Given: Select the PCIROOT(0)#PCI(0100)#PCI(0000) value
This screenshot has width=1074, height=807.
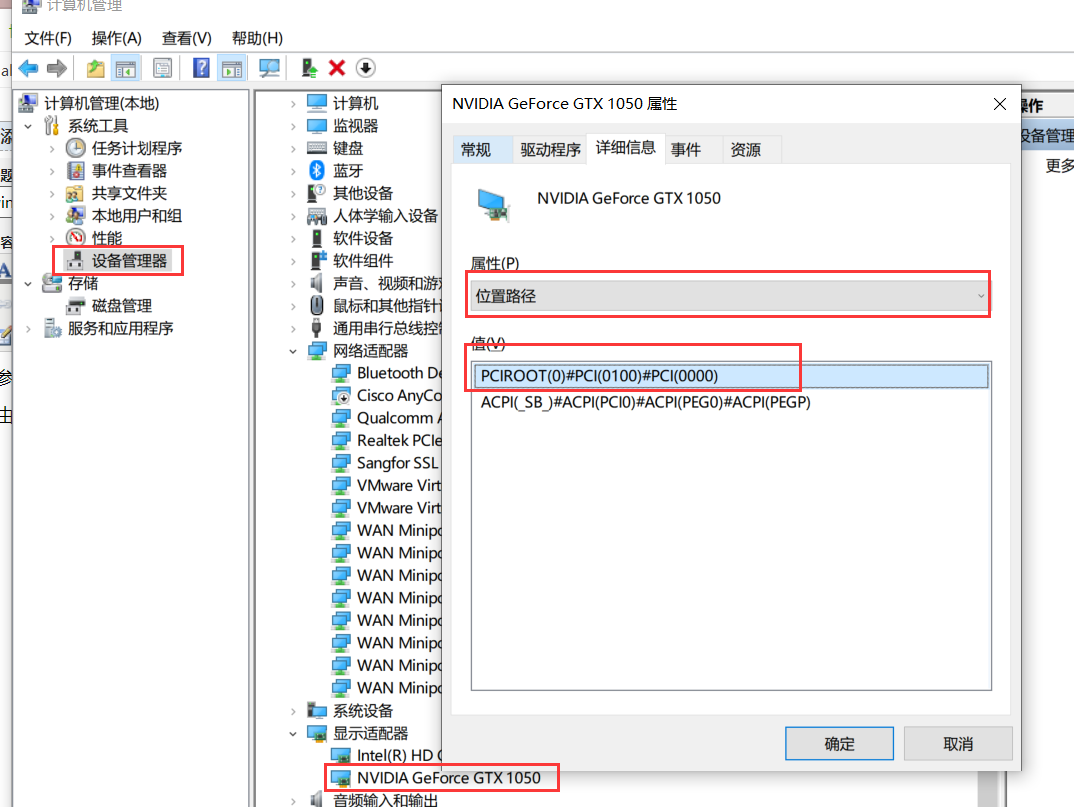Looking at the screenshot, I should (730, 376).
